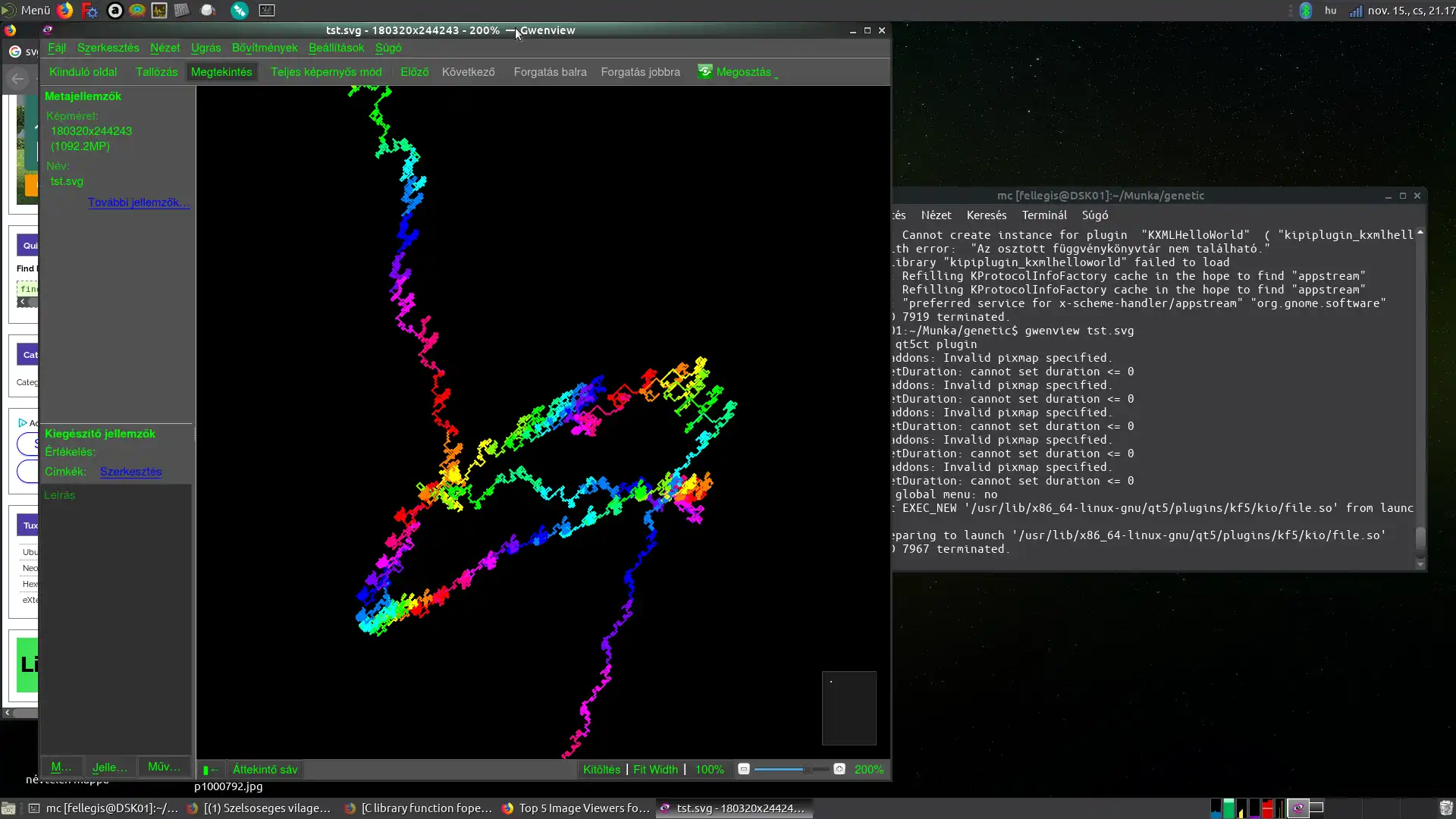Expand the Kiegészítő jellemzők section

coord(100,433)
